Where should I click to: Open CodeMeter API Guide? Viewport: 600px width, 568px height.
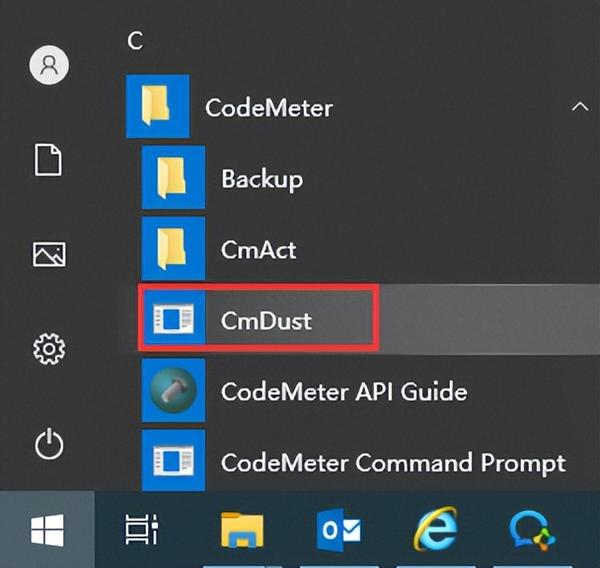click(344, 391)
